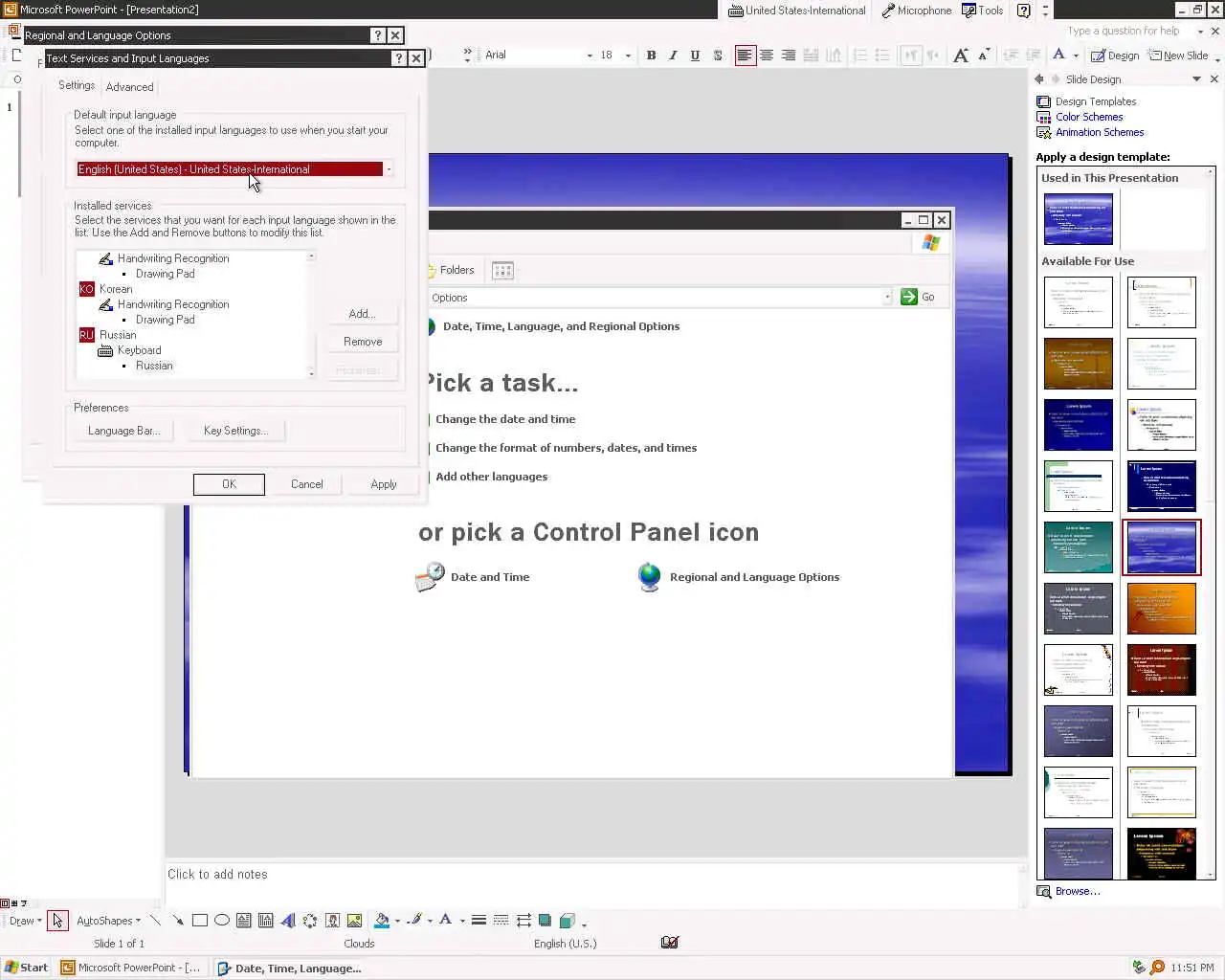Toggle Align Left paragraph alignment
This screenshot has width=1225, height=980.
pyautogui.click(x=745, y=56)
